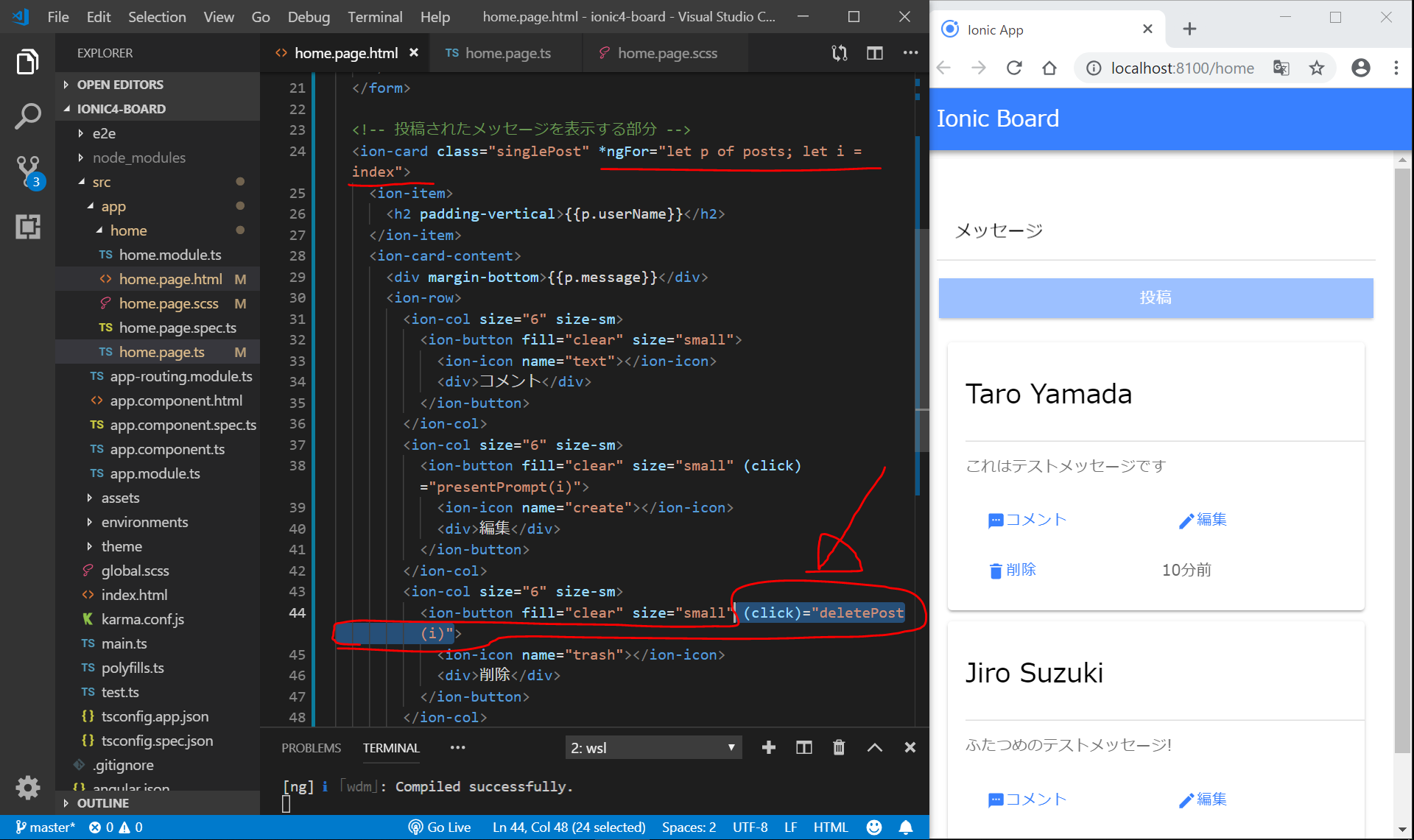Expand the OUTLINE section
Viewport: 1414px width, 840px height.
point(103,803)
